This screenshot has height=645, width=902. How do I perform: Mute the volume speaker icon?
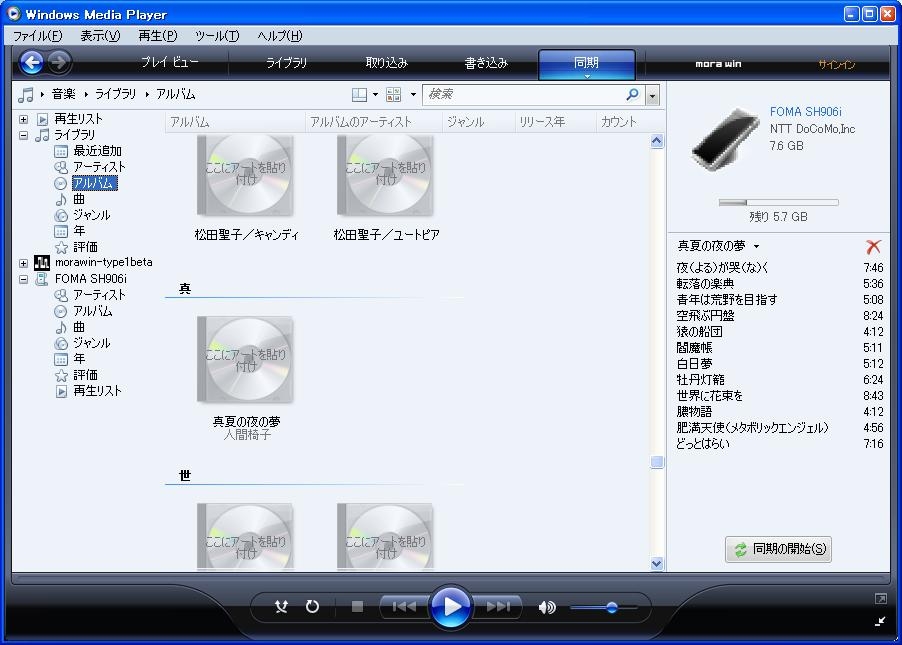546,607
